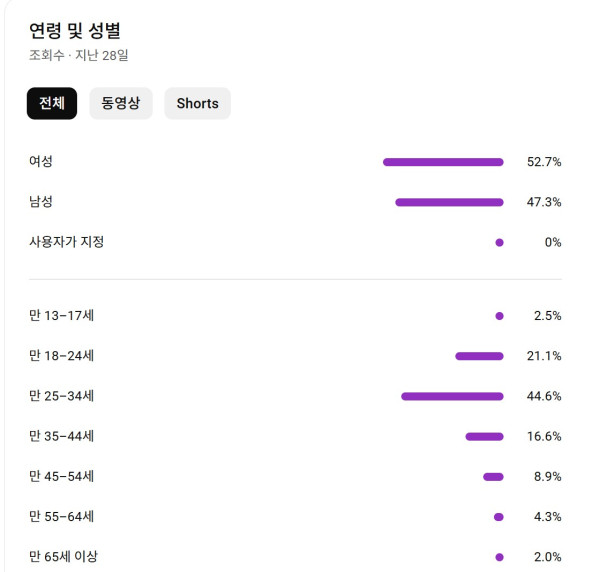
Task: Select the 전체 tab
Action: coord(52,104)
